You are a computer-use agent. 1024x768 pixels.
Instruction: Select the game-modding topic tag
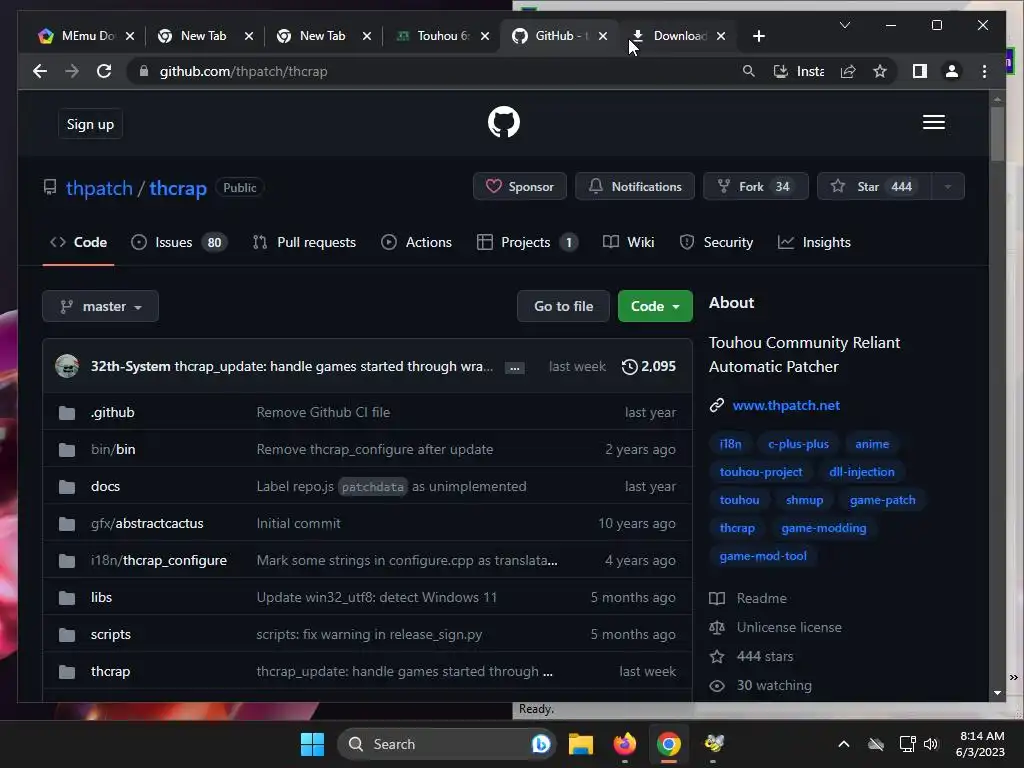824,528
